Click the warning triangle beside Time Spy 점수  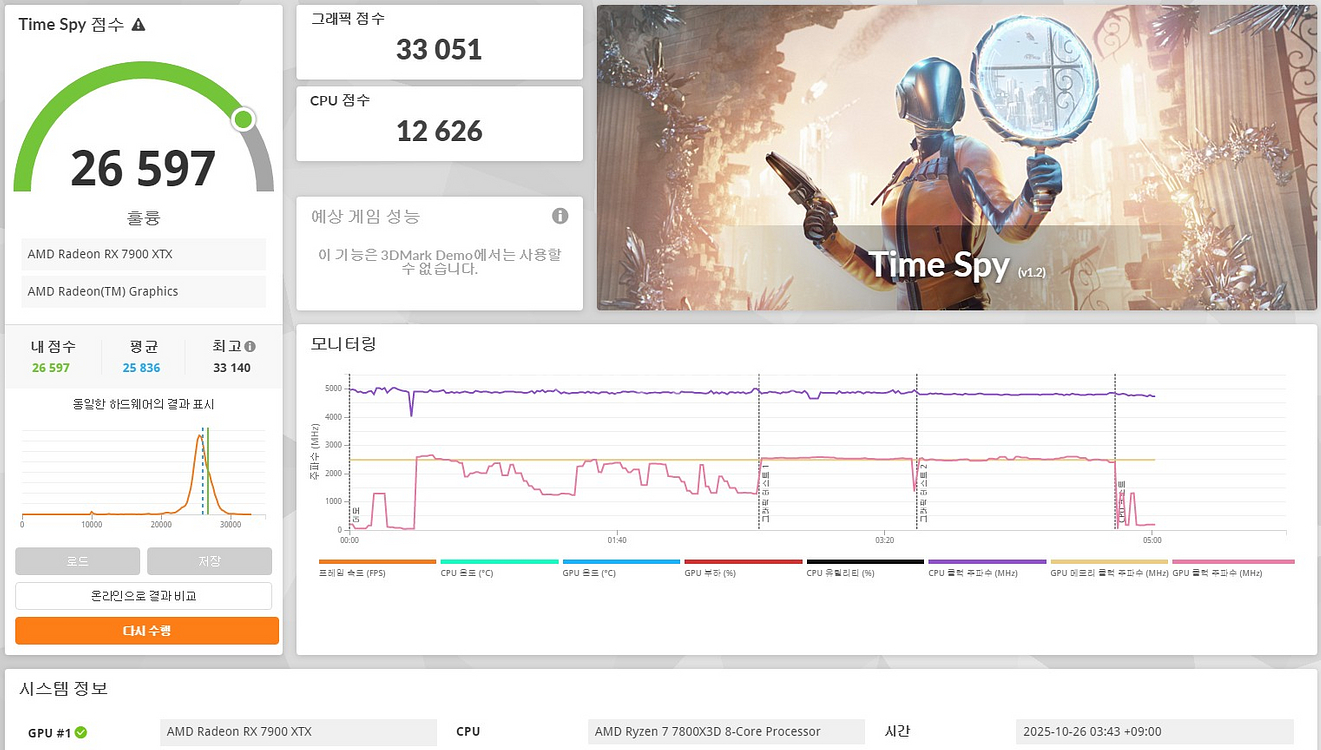[x=138, y=25]
